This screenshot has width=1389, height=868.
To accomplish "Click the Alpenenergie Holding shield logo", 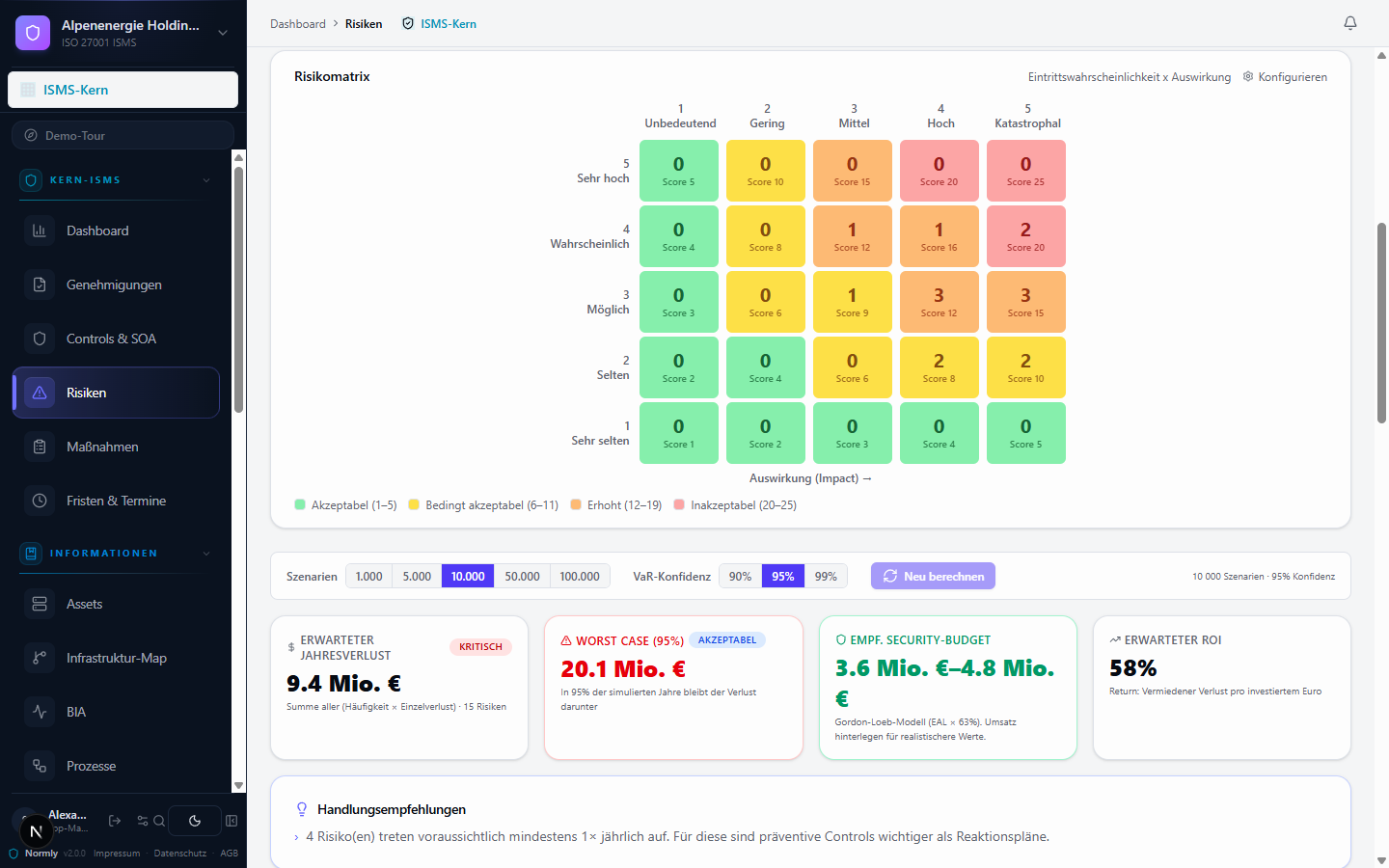I will coord(33,33).
